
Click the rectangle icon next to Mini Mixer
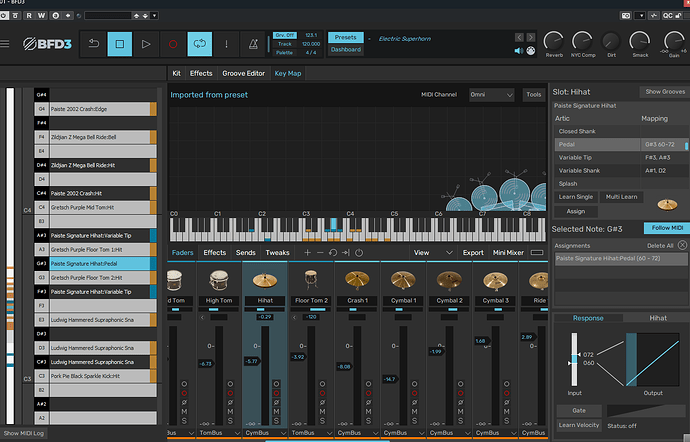pyautogui.click(x=537, y=252)
